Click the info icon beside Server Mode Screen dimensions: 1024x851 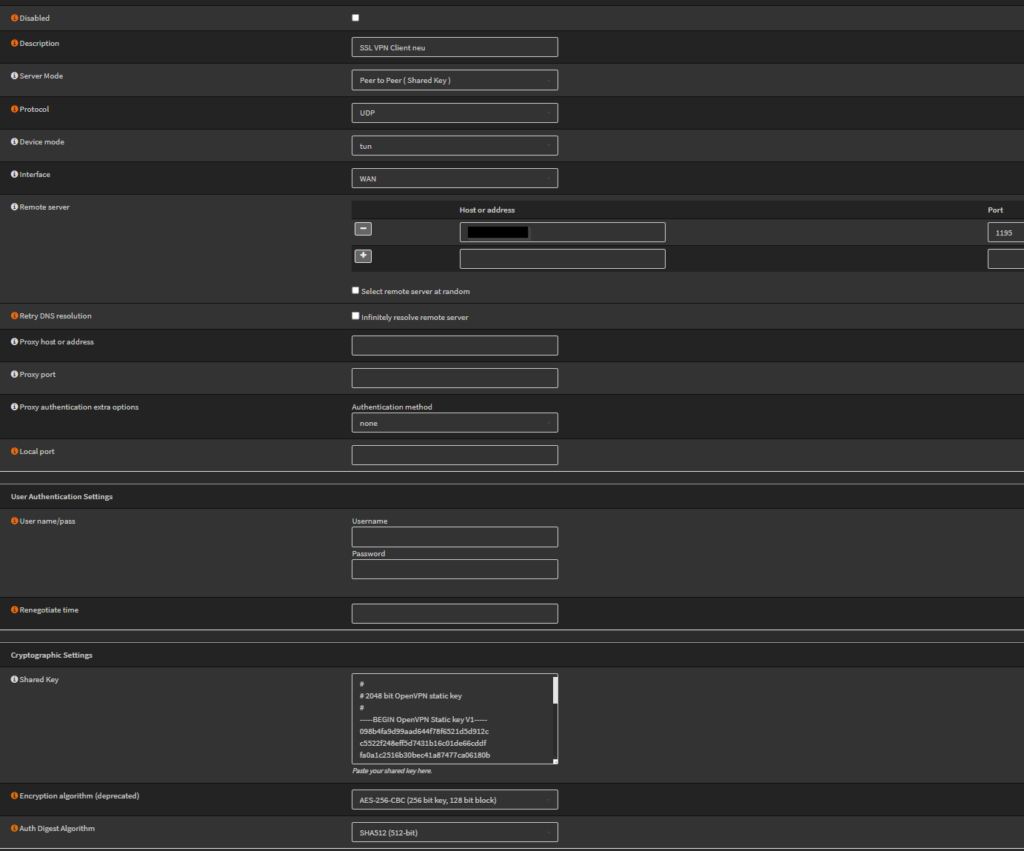14,76
